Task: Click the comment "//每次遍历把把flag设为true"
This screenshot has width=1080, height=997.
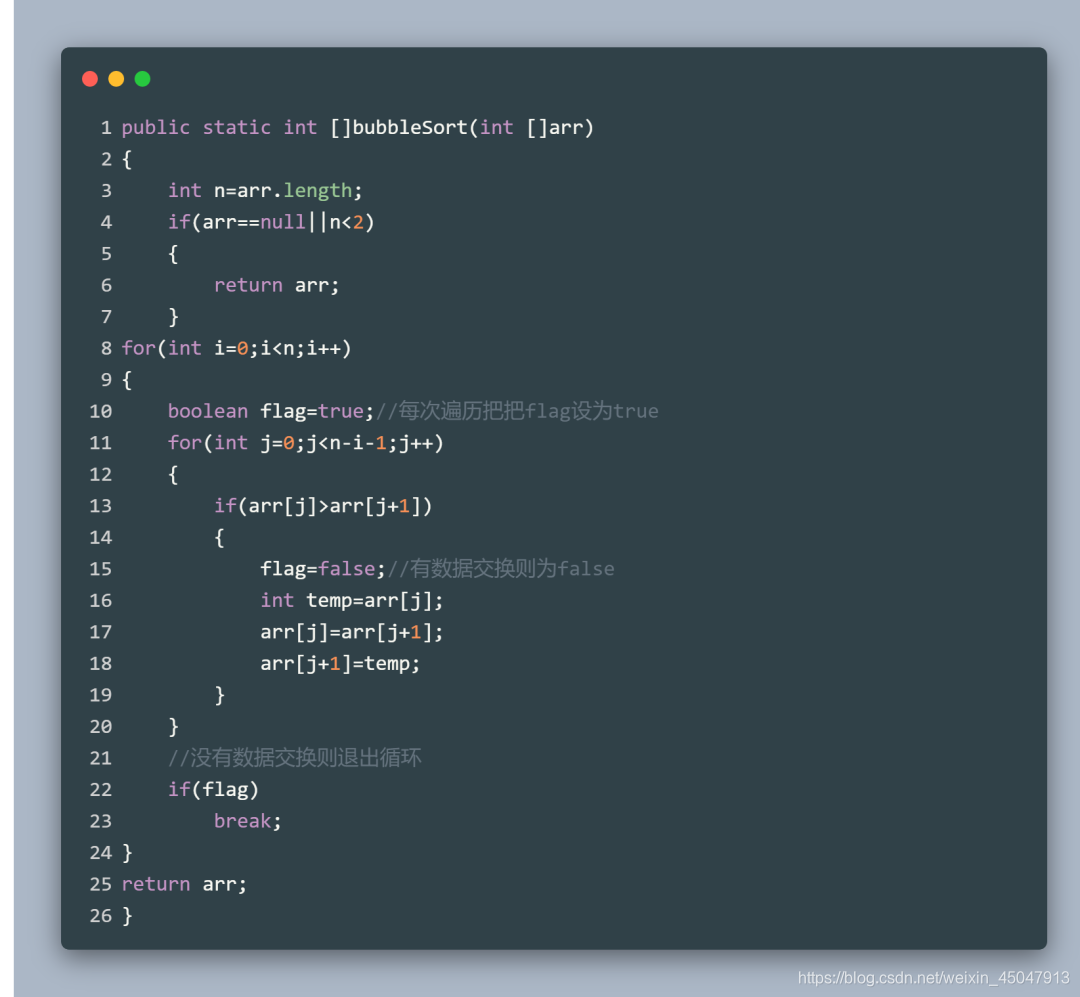Action: click(x=517, y=411)
